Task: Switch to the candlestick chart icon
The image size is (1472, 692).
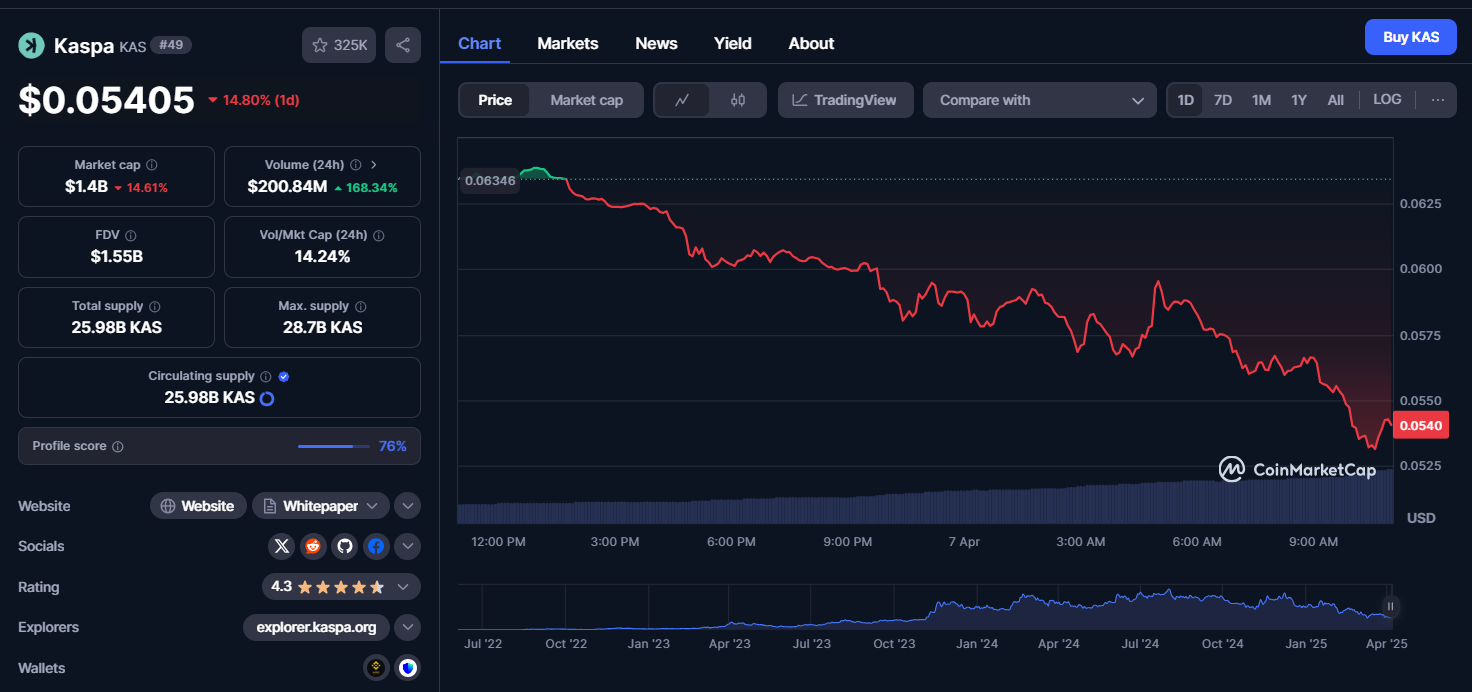Action: (738, 100)
